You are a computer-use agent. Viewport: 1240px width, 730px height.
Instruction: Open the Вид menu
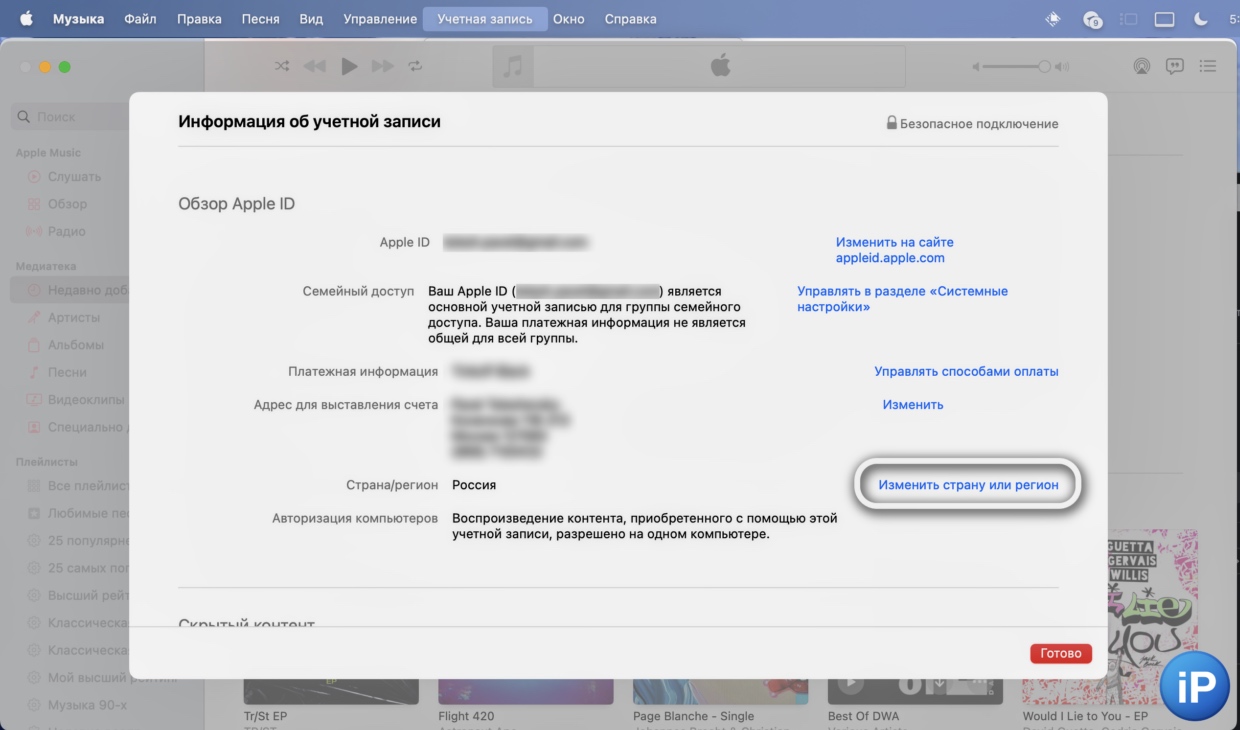[x=311, y=19]
